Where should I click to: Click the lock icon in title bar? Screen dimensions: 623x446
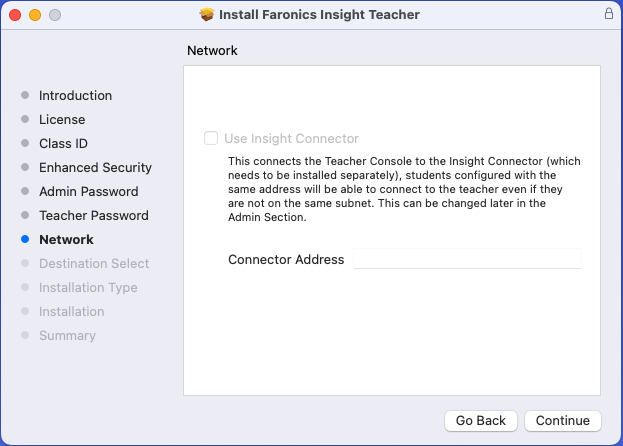click(608, 15)
